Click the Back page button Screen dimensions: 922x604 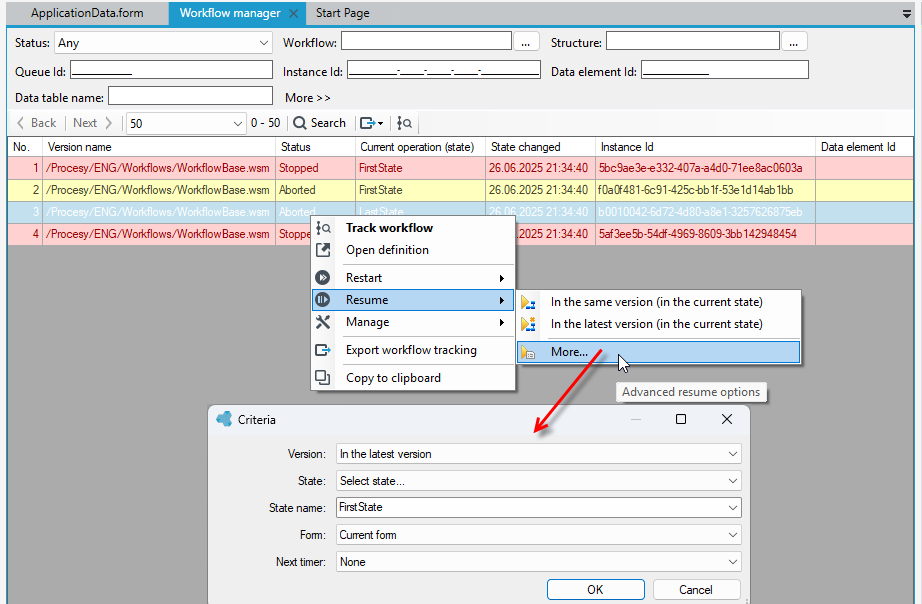36,123
